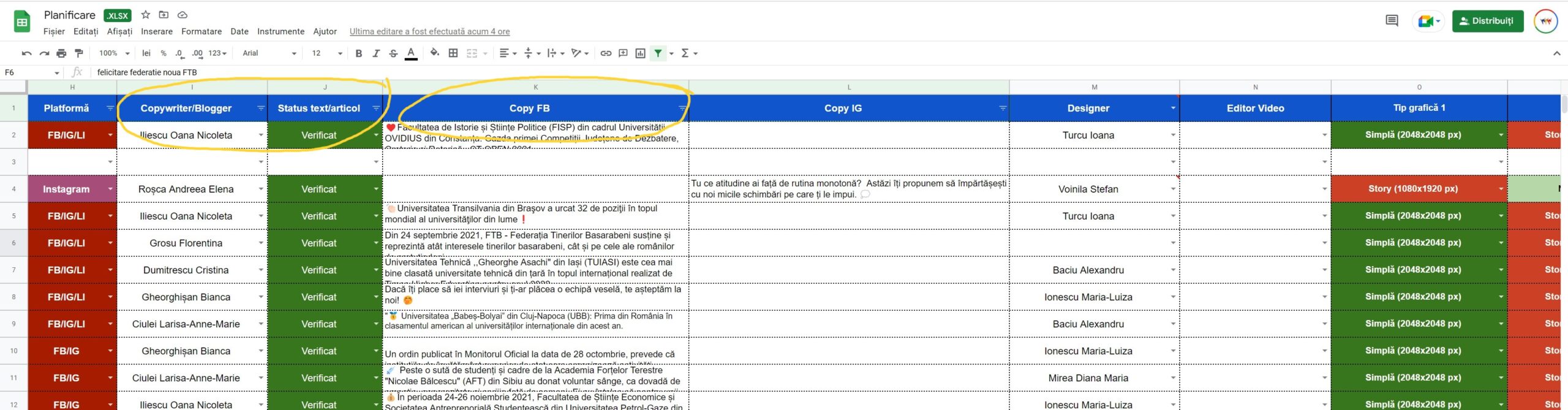Image resolution: width=1568 pixels, height=410 pixels.
Task: Click the insert chart icon
Action: [640, 53]
